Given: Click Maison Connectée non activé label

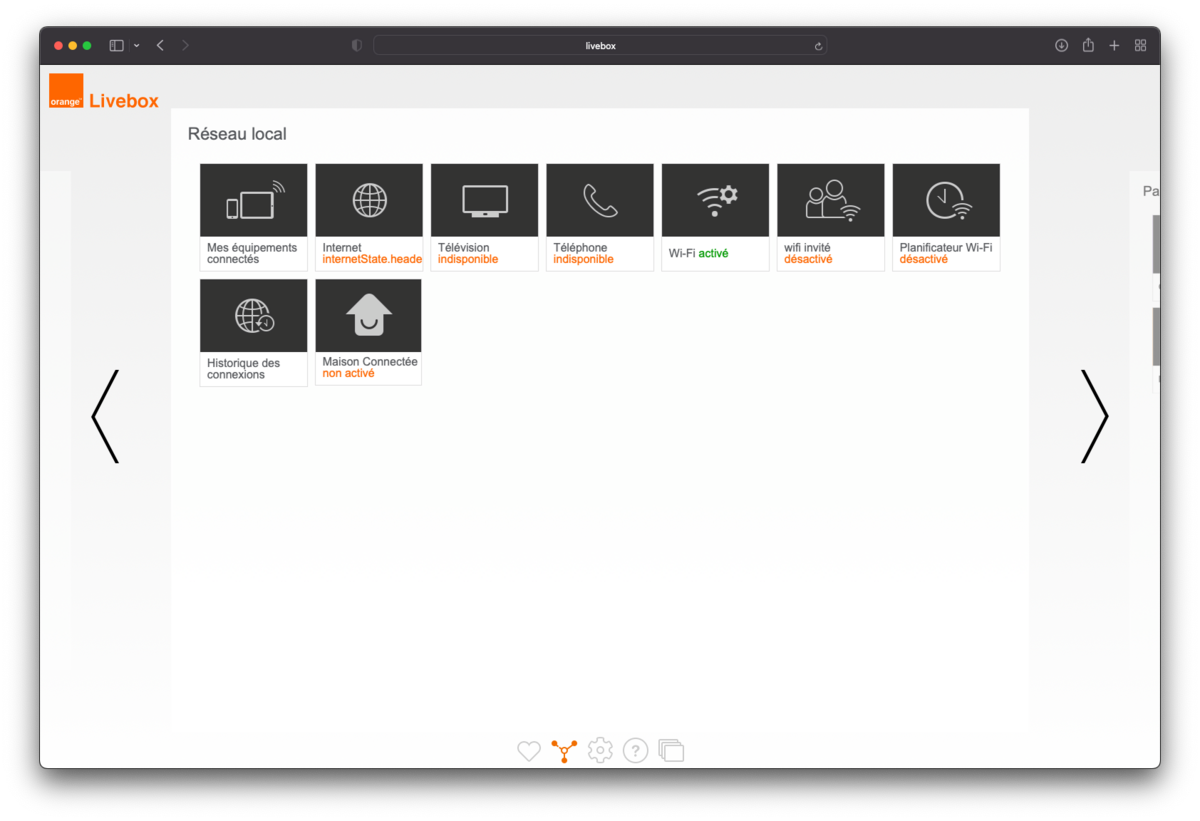Looking at the screenshot, I should click(370, 367).
